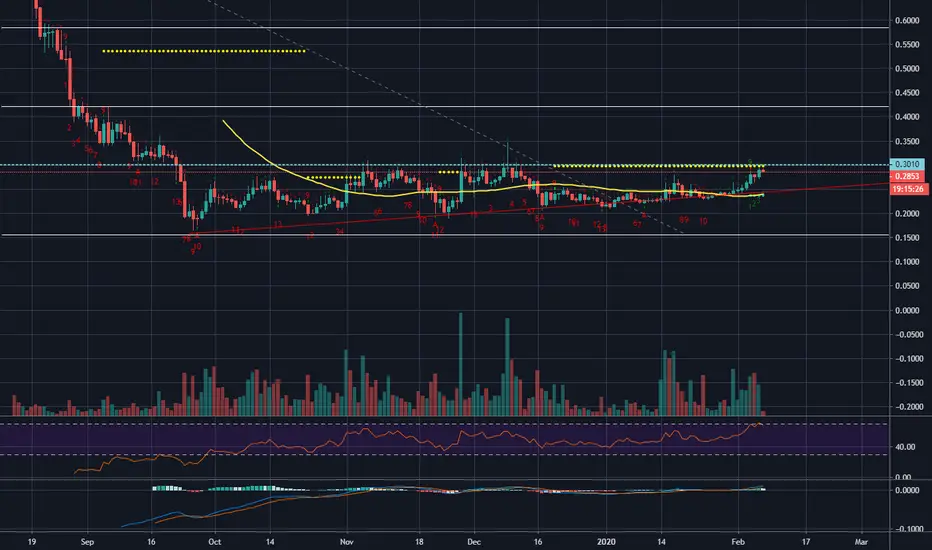Click the Sep label on time axis
Screen dimensions: 932x550
(x=87, y=542)
